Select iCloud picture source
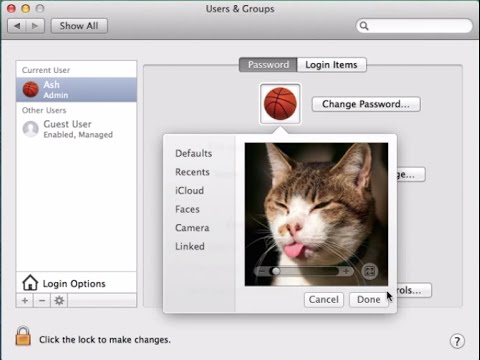Viewport: 480px width, 360px height. click(x=189, y=191)
